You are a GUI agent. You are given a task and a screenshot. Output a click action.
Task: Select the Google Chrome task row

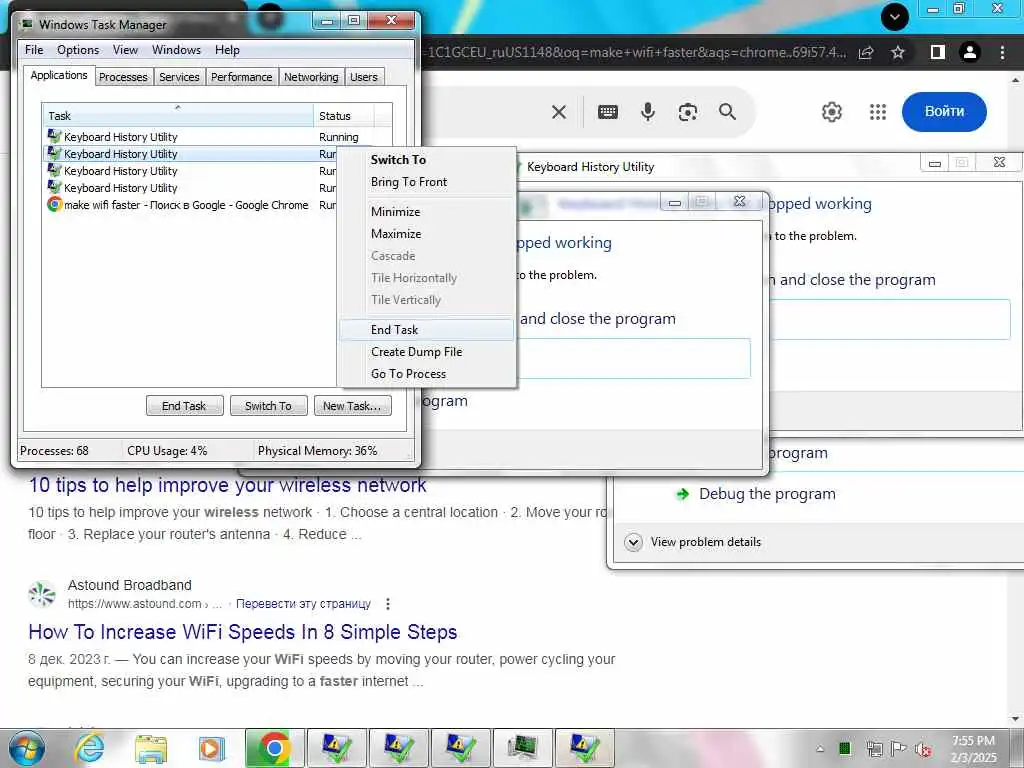[x=189, y=204]
